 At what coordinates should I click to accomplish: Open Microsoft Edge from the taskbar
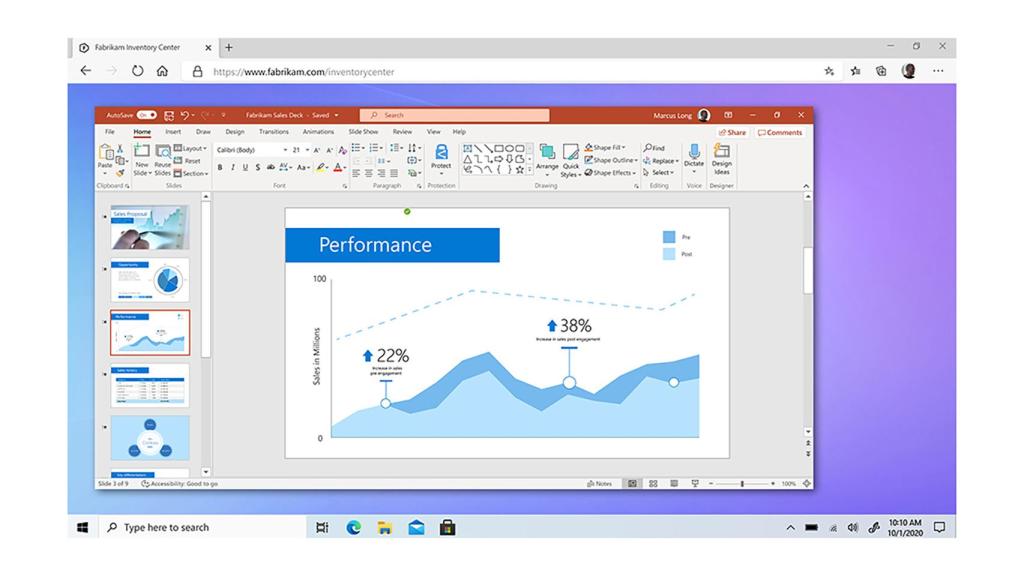pos(353,528)
